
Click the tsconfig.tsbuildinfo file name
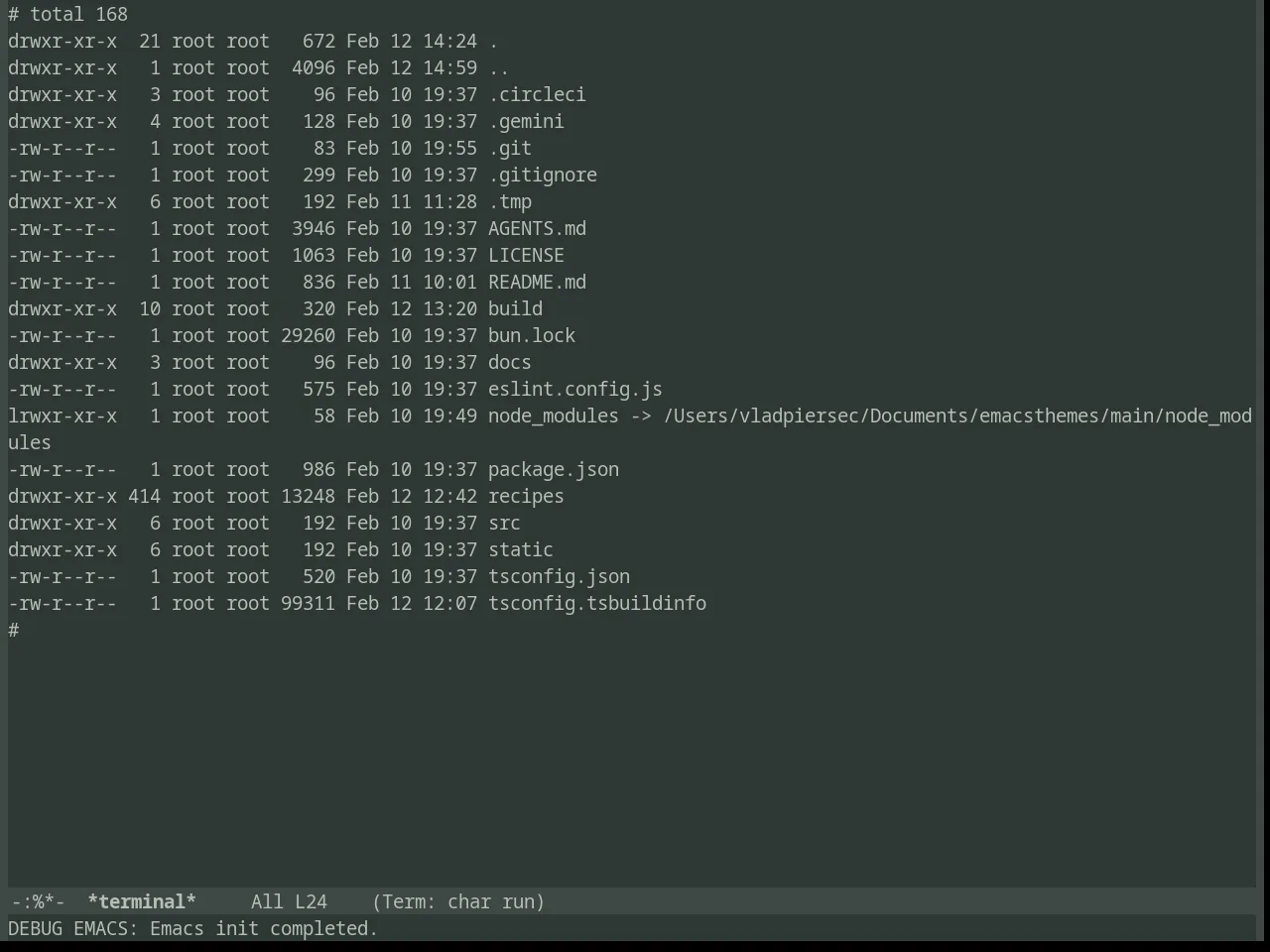click(597, 603)
